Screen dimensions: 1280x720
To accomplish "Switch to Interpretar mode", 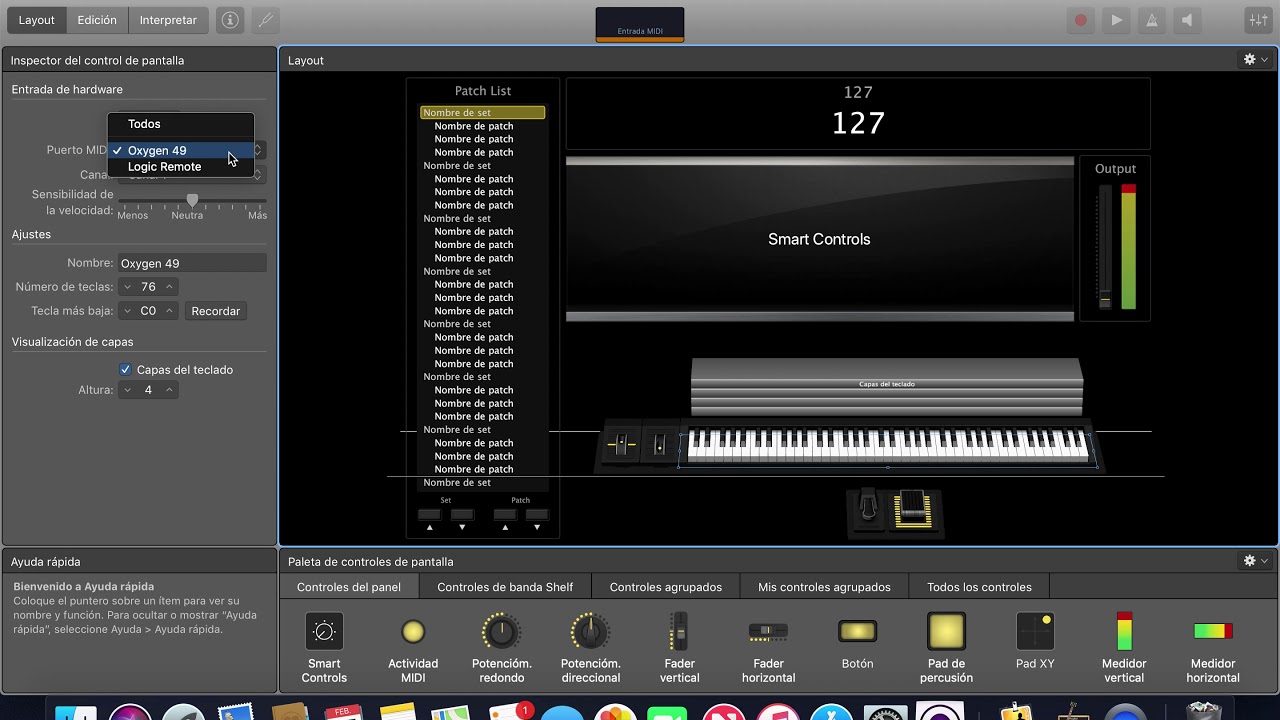I will click(x=168, y=20).
